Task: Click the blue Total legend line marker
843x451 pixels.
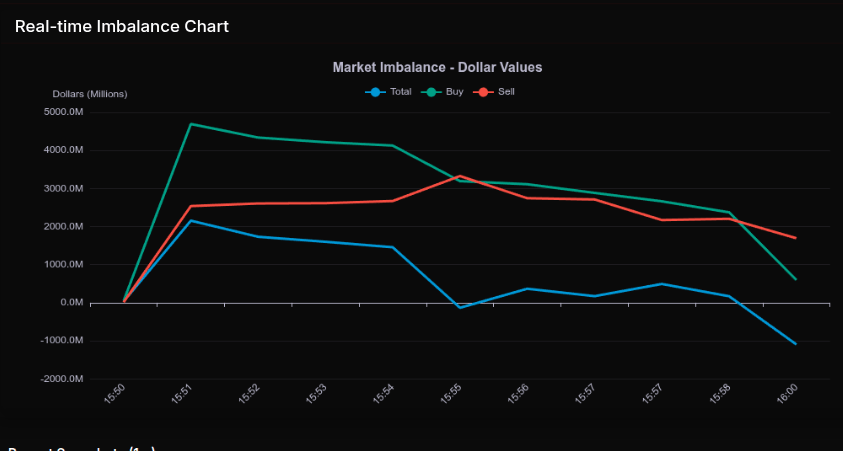Action: 376,92
